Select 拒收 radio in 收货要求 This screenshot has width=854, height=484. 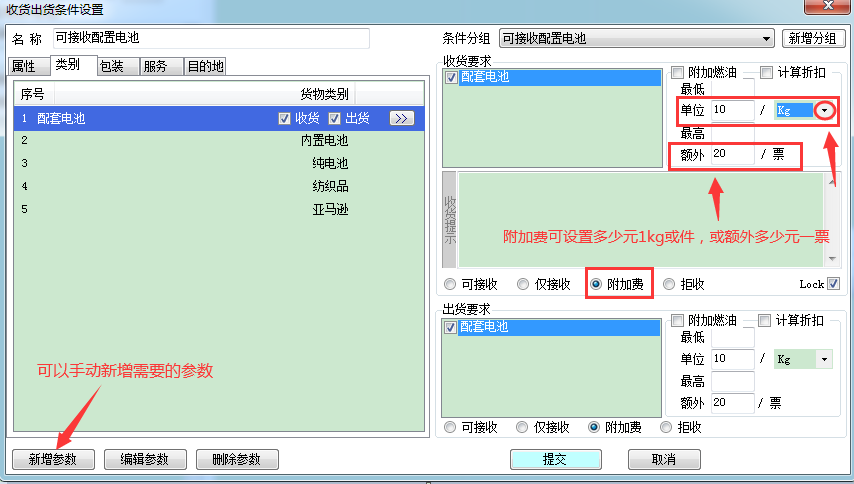669,284
